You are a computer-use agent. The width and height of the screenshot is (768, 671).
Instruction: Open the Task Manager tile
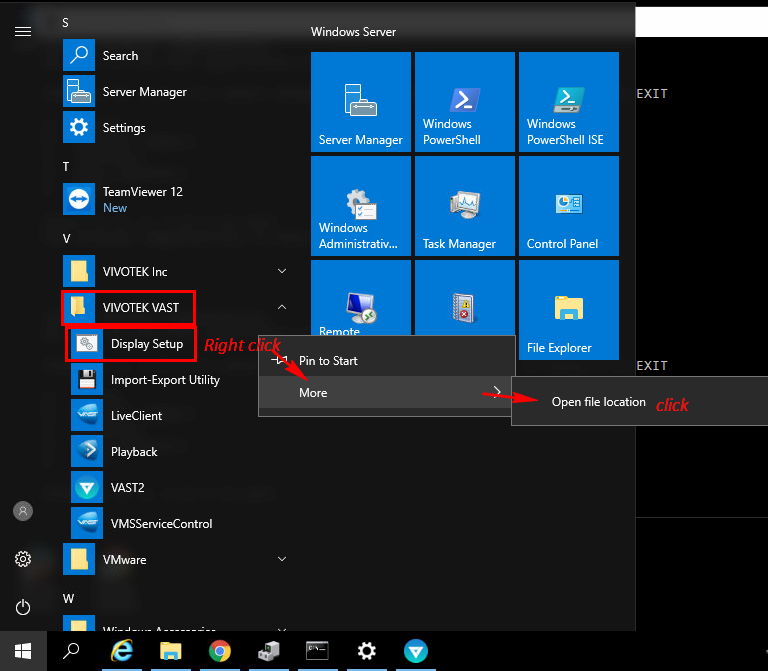(x=464, y=206)
